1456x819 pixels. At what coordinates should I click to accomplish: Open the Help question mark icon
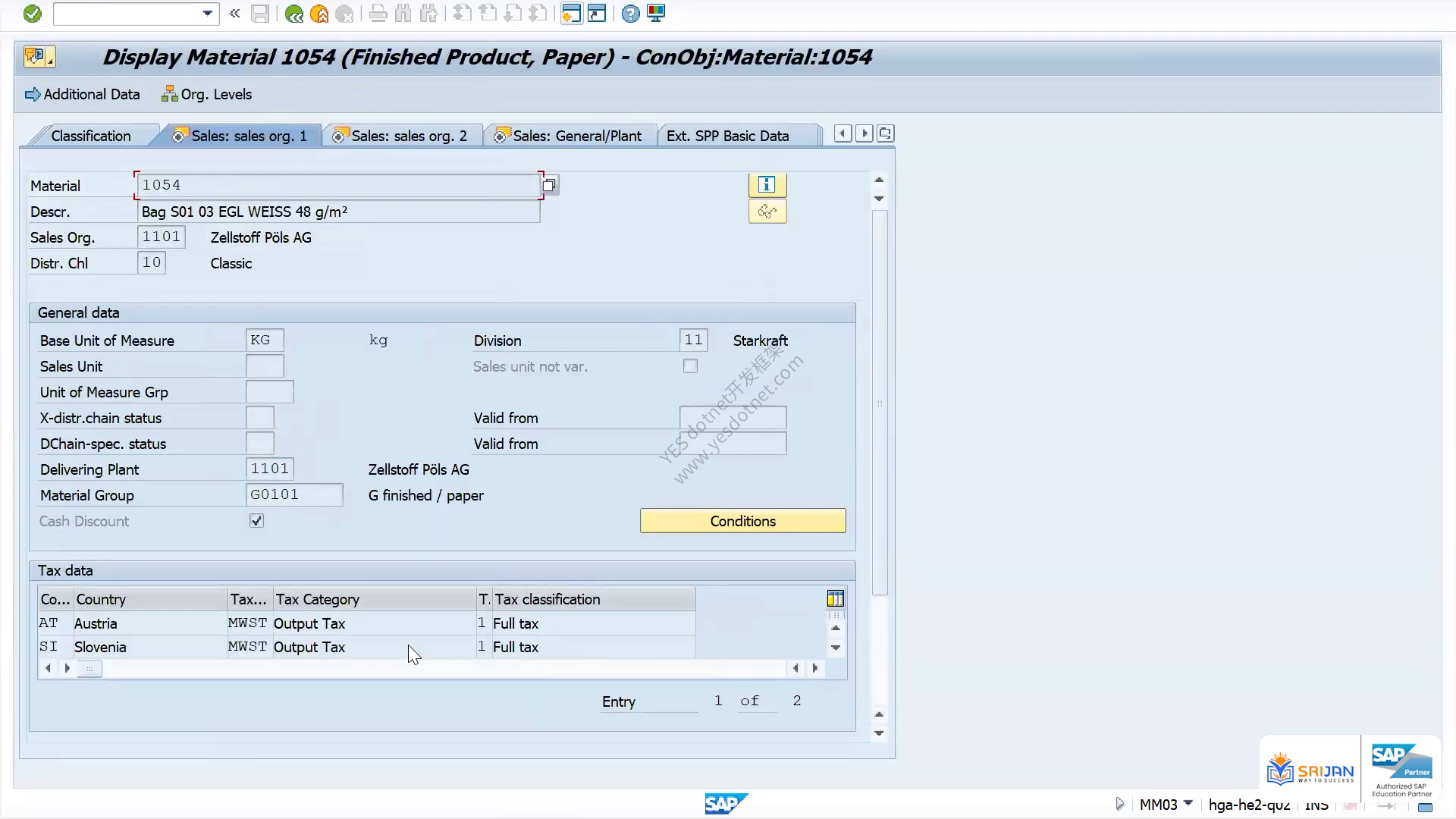click(630, 14)
